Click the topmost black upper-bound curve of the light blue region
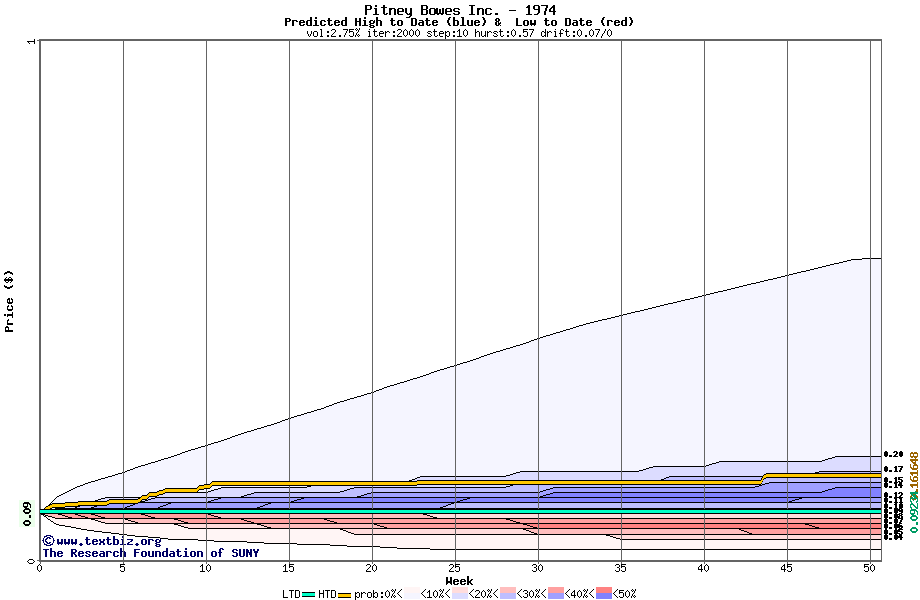Image resolution: width=920 pixels, height=600 pixels. [455, 366]
